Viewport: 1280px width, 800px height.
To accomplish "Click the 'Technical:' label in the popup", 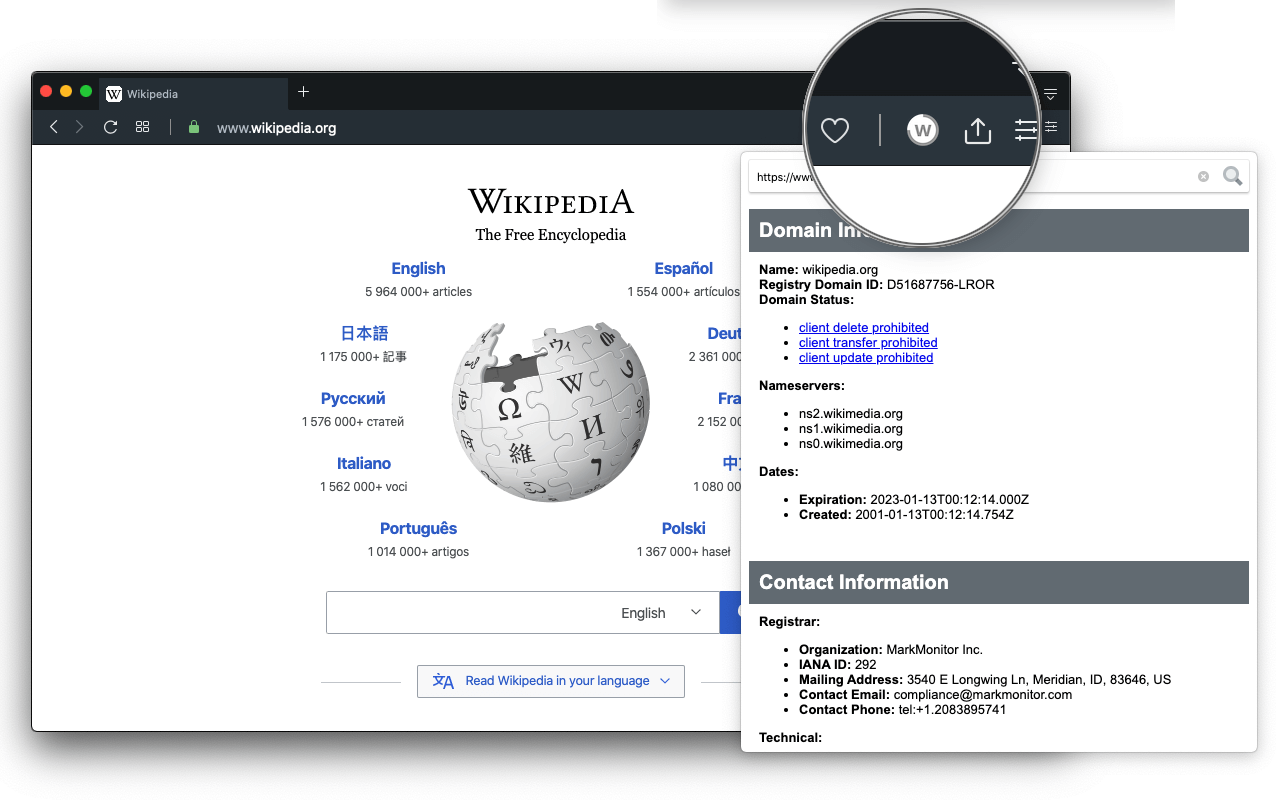I will pyautogui.click(x=790, y=738).
